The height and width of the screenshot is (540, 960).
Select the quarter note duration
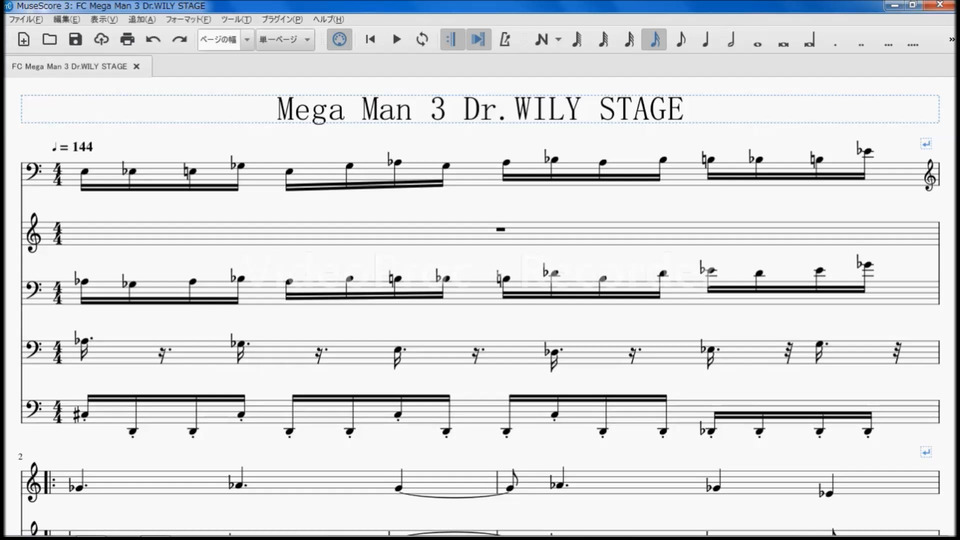706,40
